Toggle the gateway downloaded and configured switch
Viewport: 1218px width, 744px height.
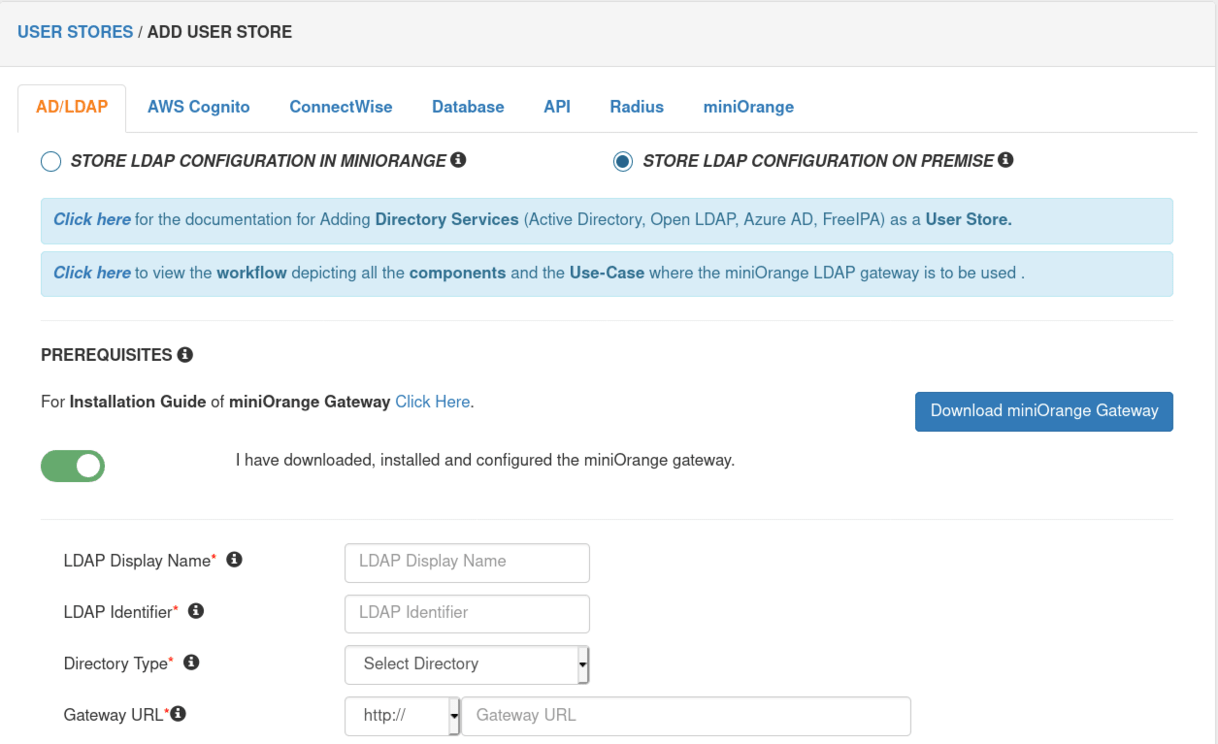pos(73,466)
